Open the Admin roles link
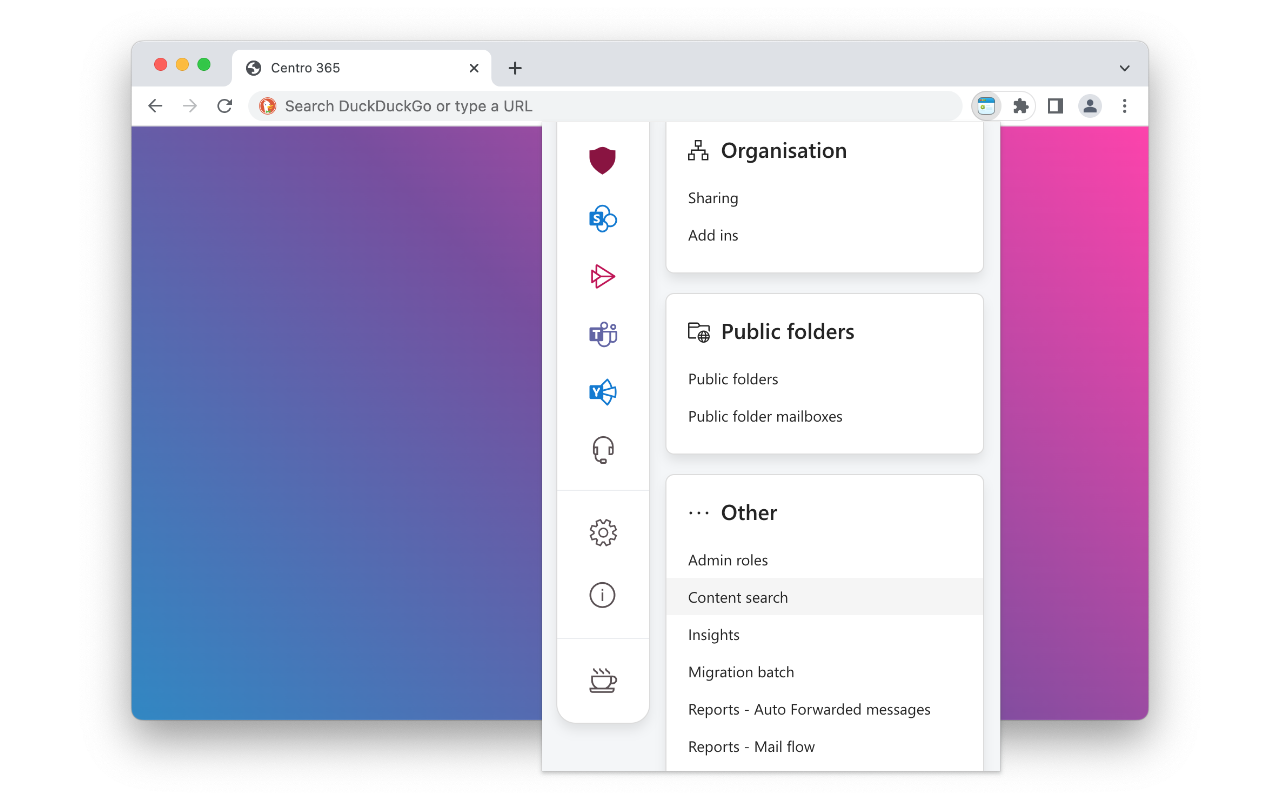 [728, 560]
